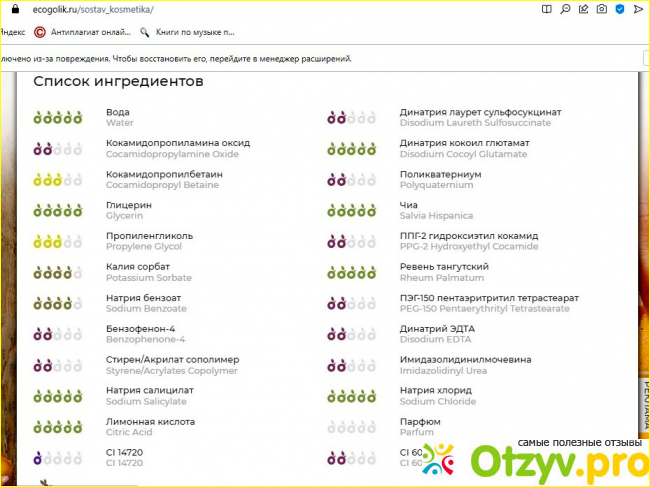Select the Имидазолидинилмочевина ingredient

(x=465, y=360)
